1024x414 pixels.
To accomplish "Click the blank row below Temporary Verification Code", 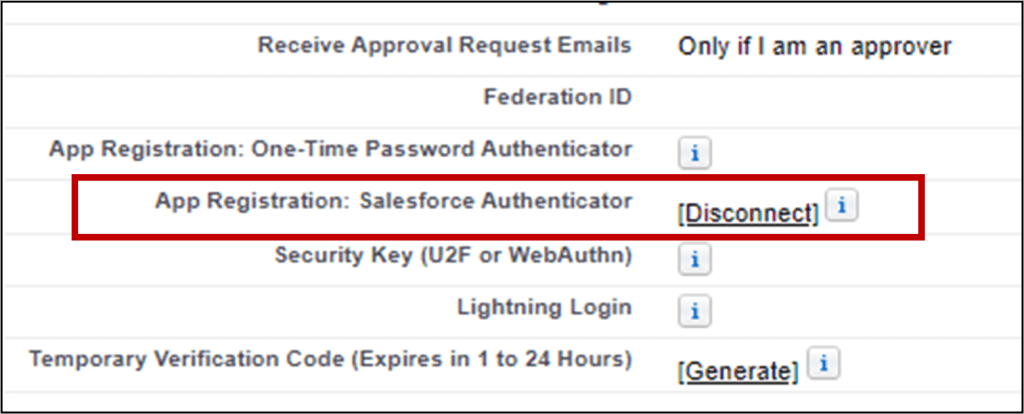I will tap(512, 401).
